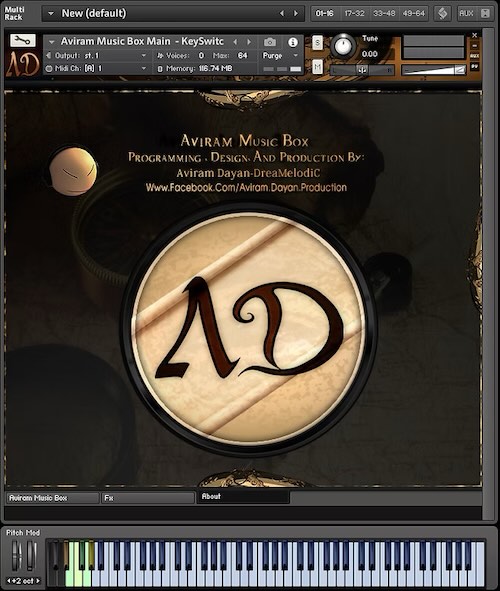Screen dimensions: 500x591
Task: Open the Midi Ch dropdown
Action: (144, 69)
